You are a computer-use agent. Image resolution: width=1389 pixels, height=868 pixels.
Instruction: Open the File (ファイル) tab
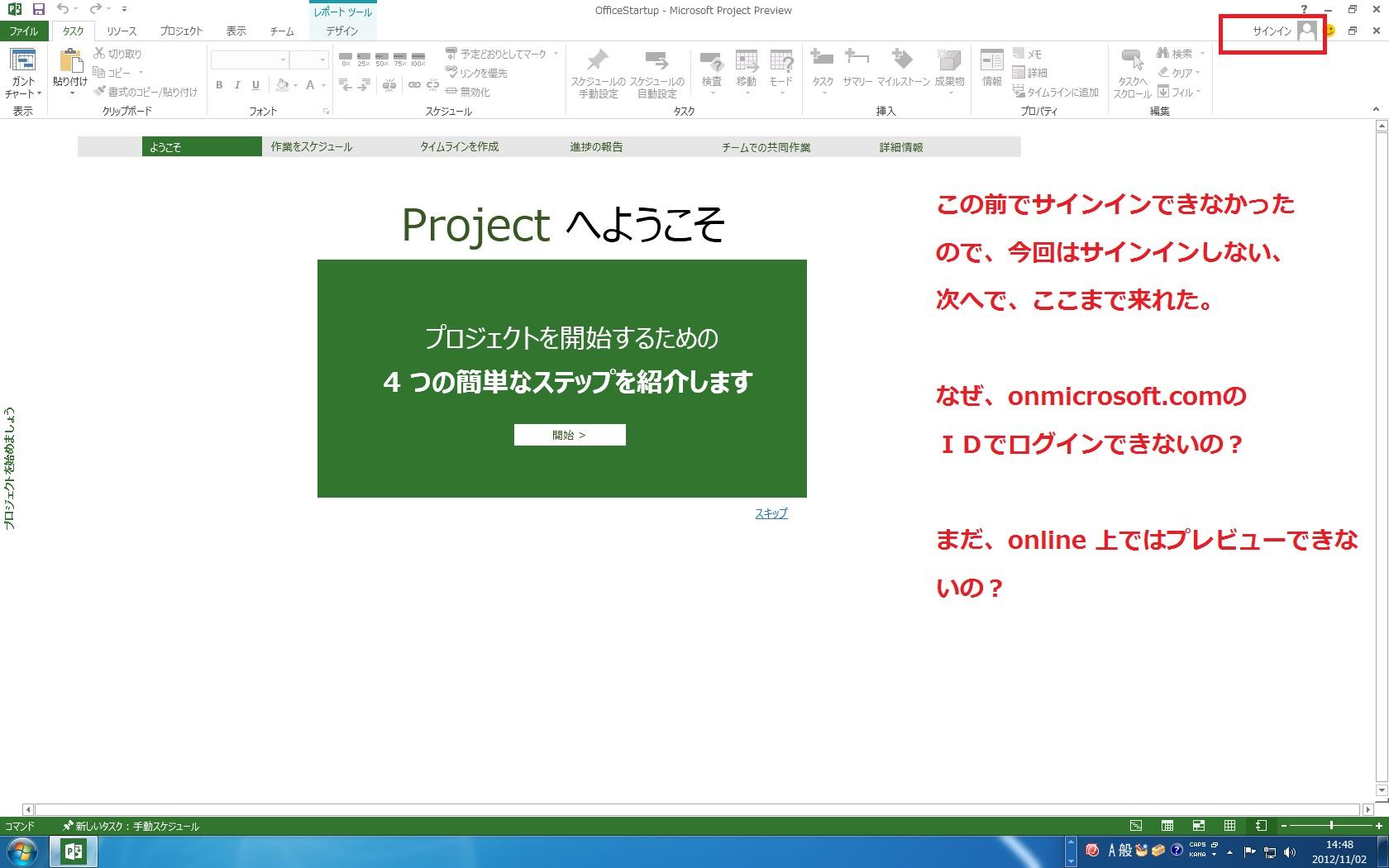point(24,31)
